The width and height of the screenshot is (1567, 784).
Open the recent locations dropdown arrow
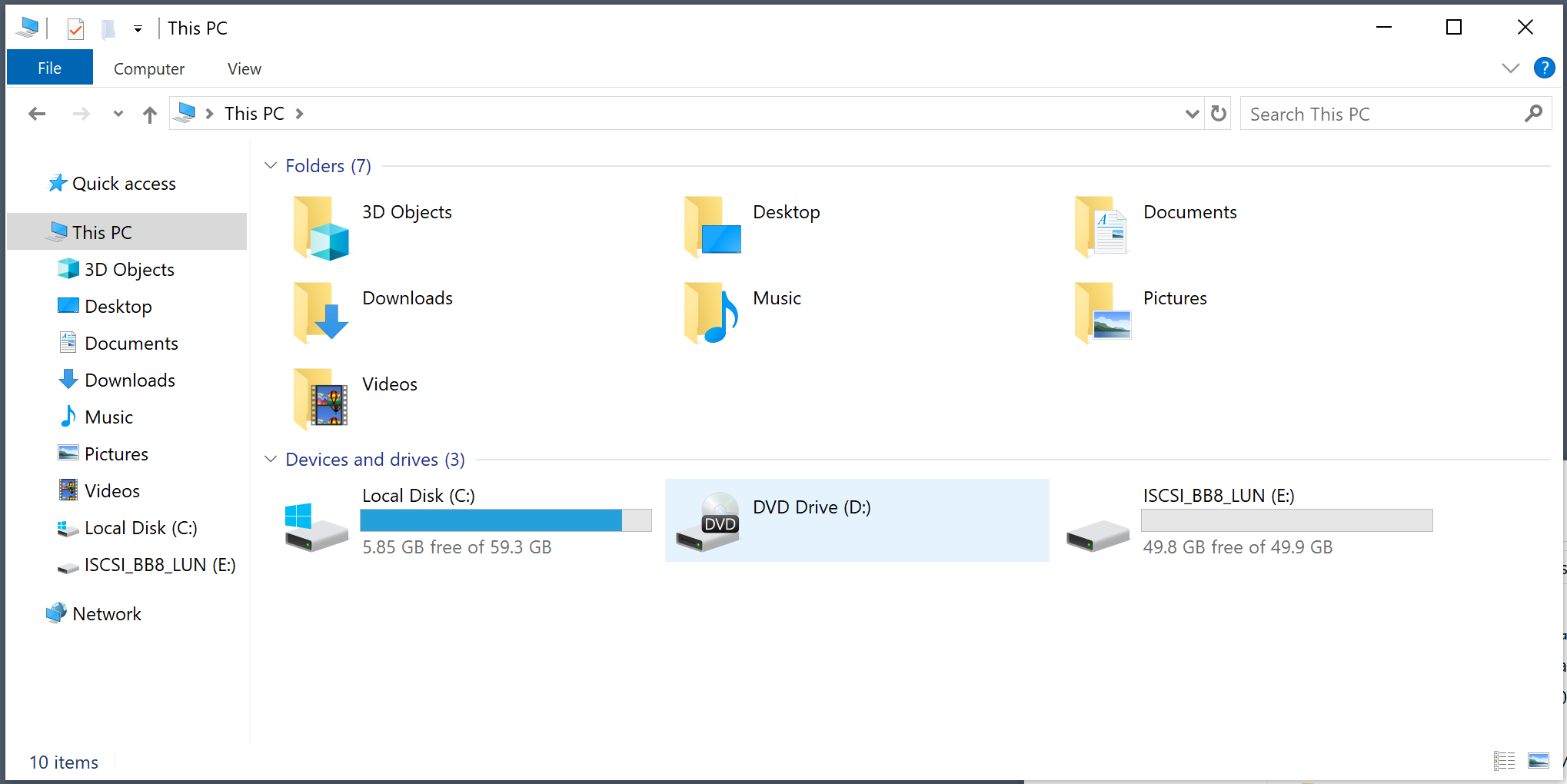tap(118, 114)
